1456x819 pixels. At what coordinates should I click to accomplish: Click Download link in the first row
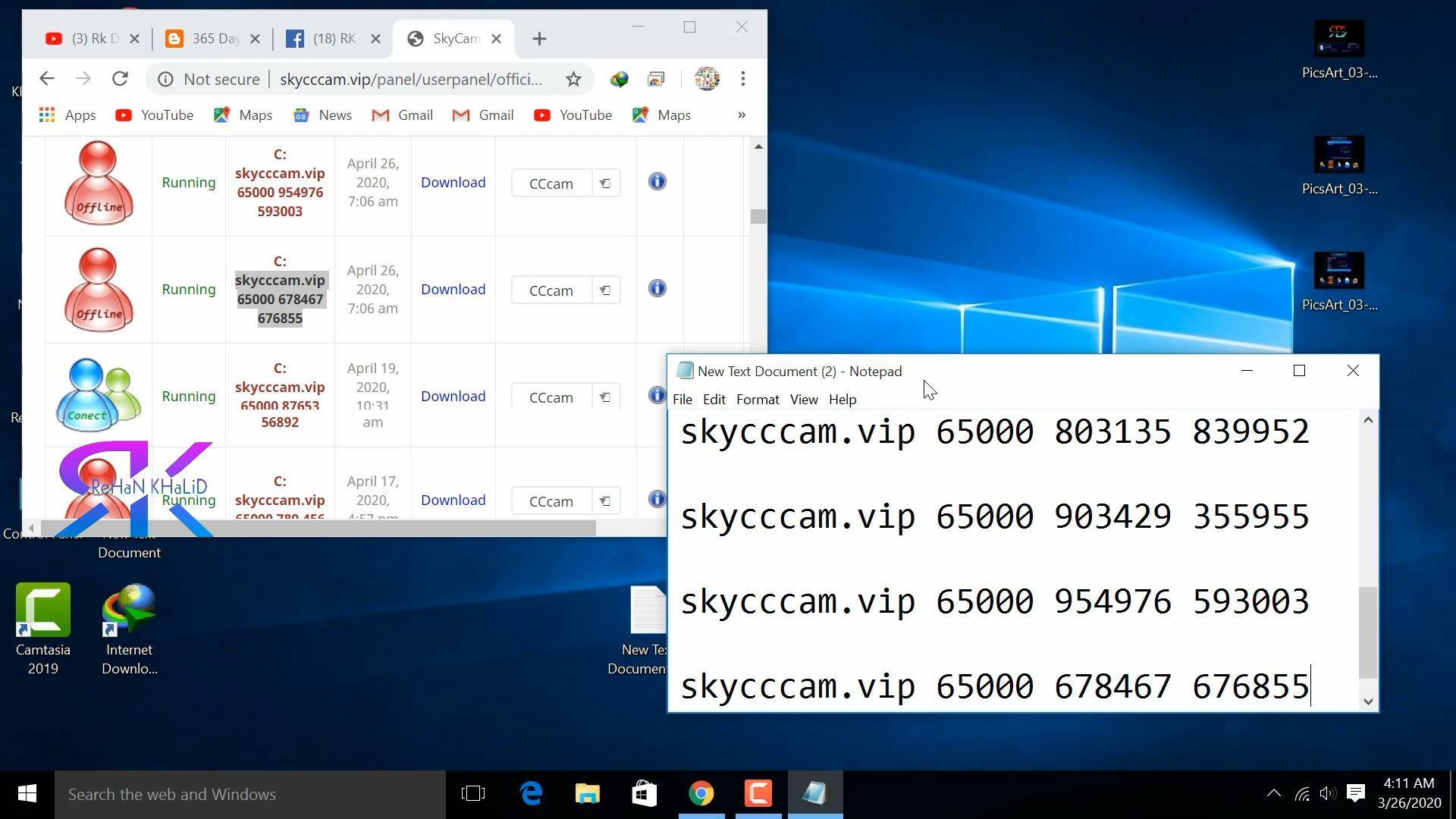point(453,183)
